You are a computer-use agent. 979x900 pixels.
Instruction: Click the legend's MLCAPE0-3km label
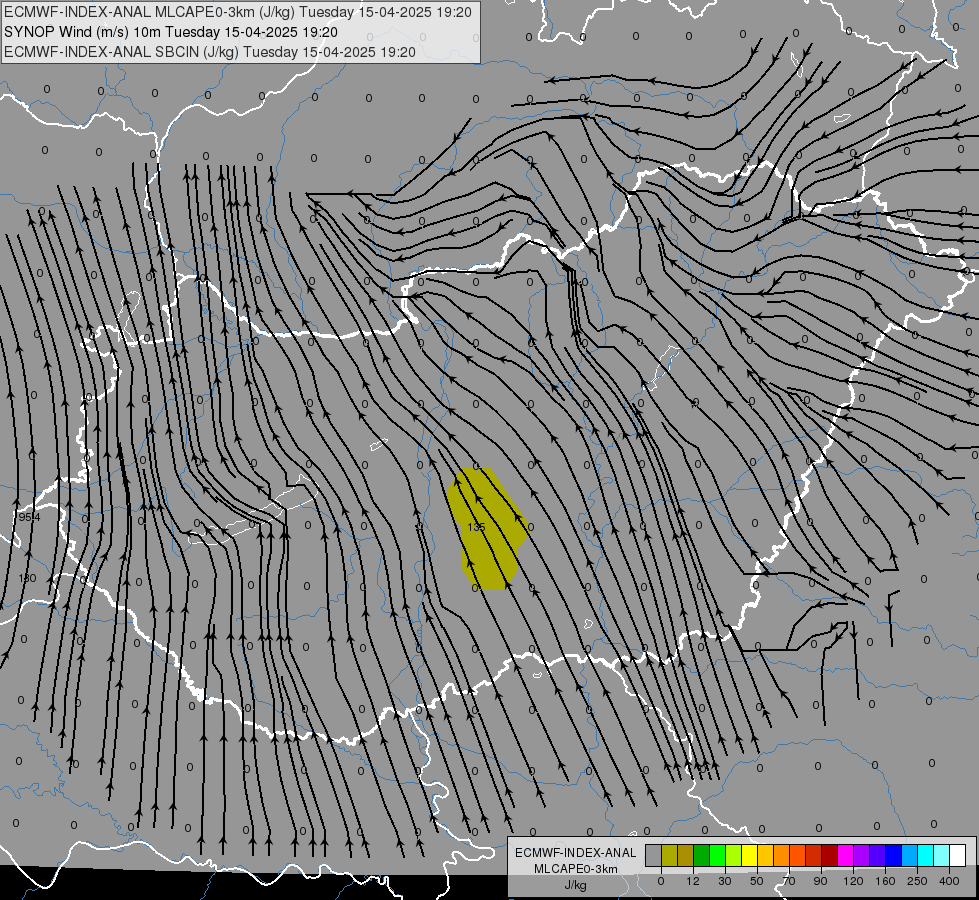pos(575,869)
